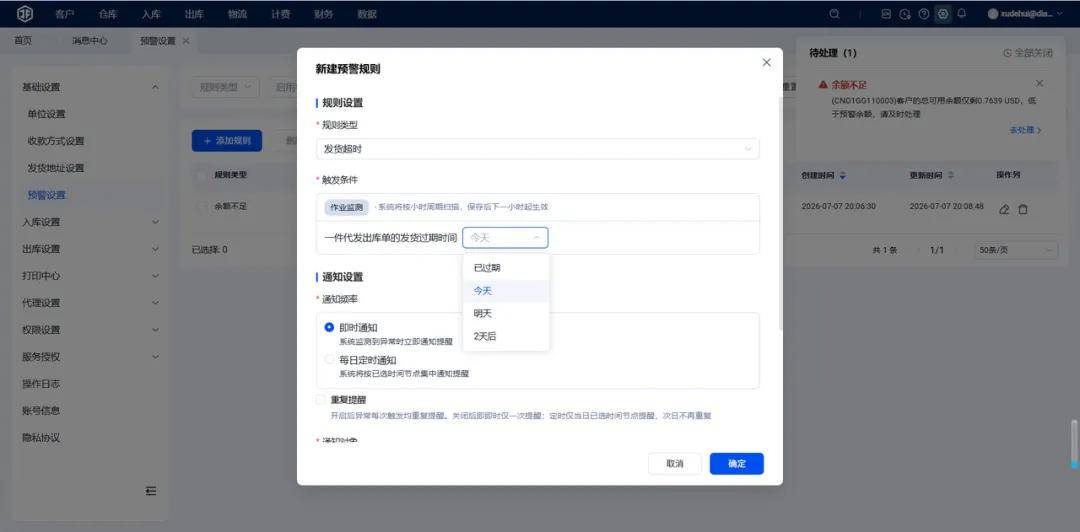Open the message inbox icon in the header
The image size is (1080, 532).
point(886,14)
